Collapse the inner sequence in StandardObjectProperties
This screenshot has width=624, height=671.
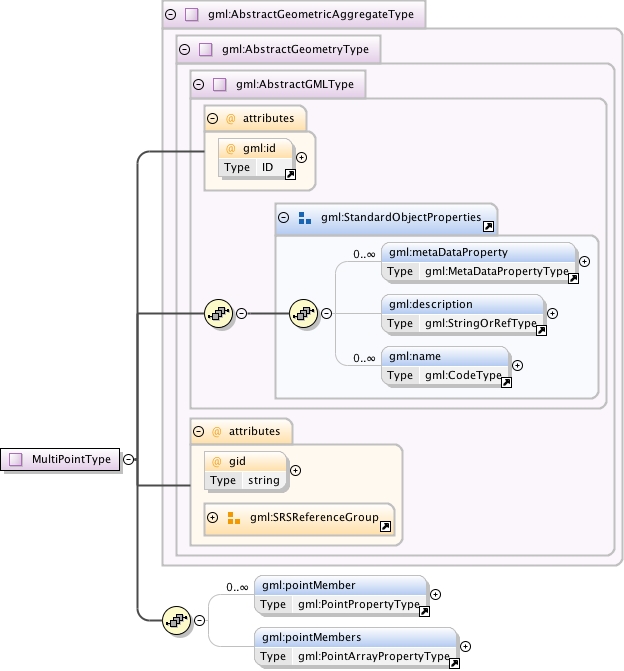327,314
